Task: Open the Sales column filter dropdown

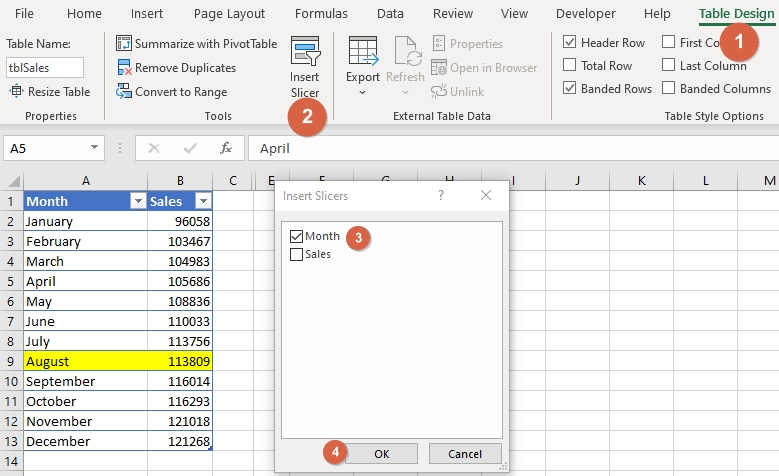Action: (x=203, y=201)
